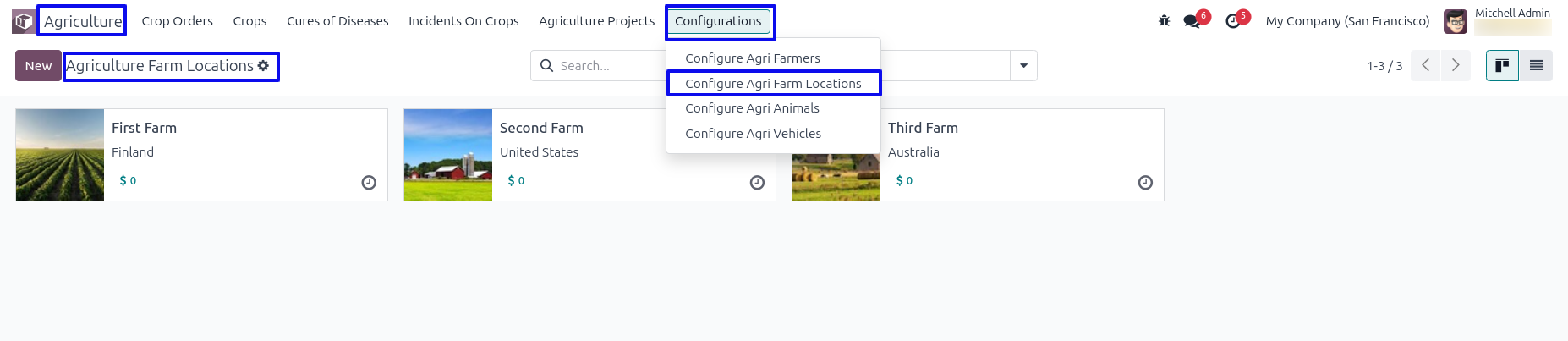Select Configure Agri Vehicles menu entry
1568x341 pixels.
753,134
